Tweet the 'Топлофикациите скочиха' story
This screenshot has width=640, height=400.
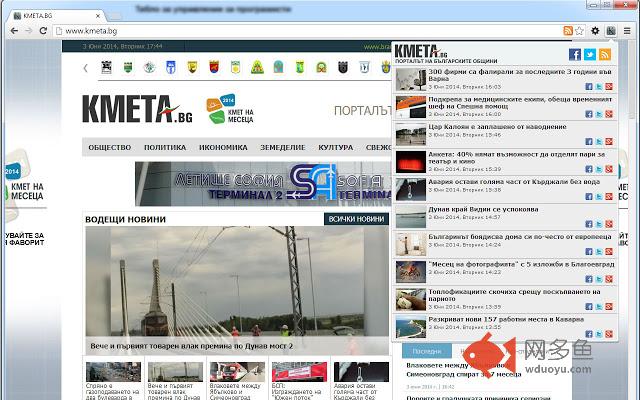click(x=599, y=307)
